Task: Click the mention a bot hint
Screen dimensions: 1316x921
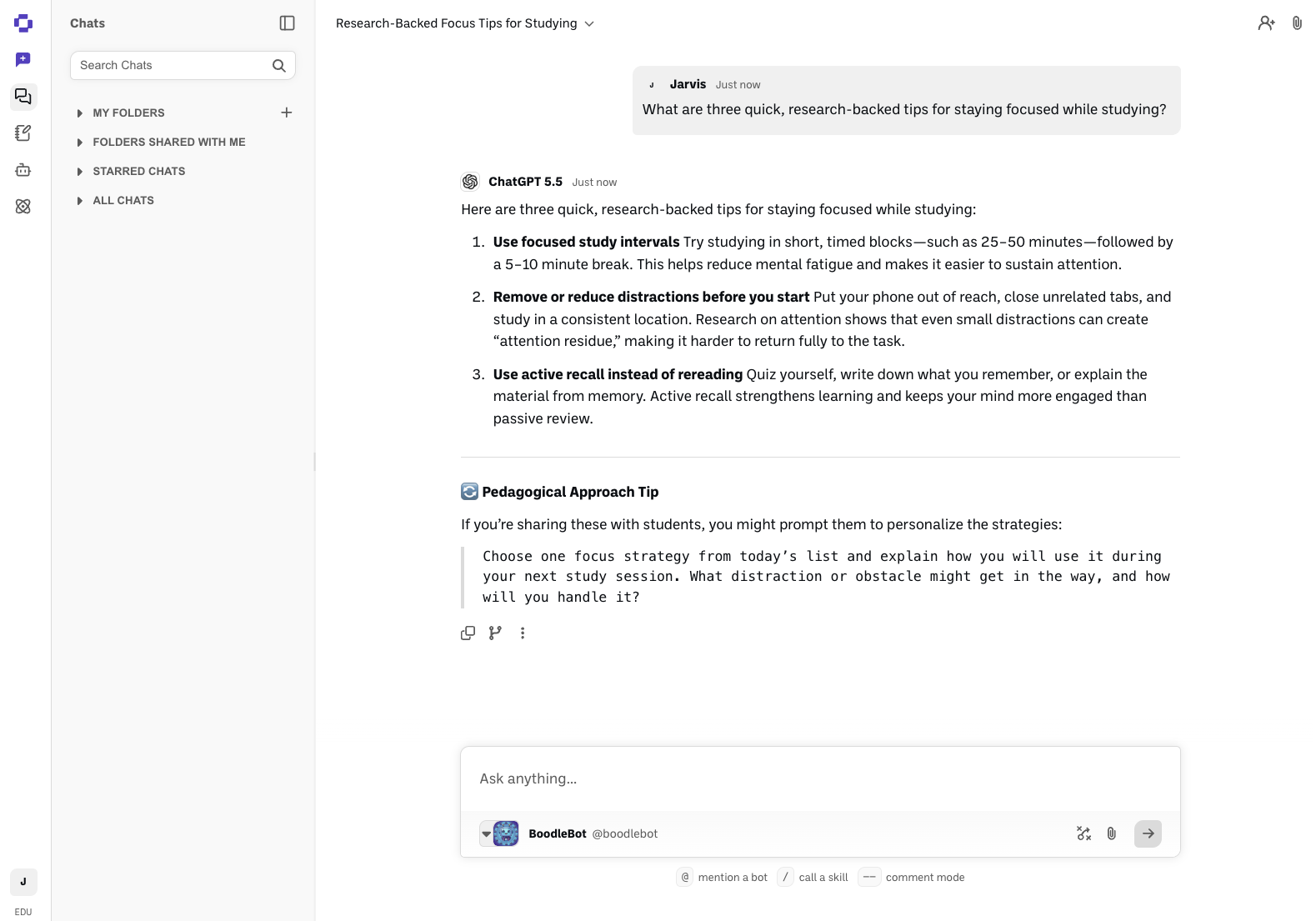Action: (723, 878)
